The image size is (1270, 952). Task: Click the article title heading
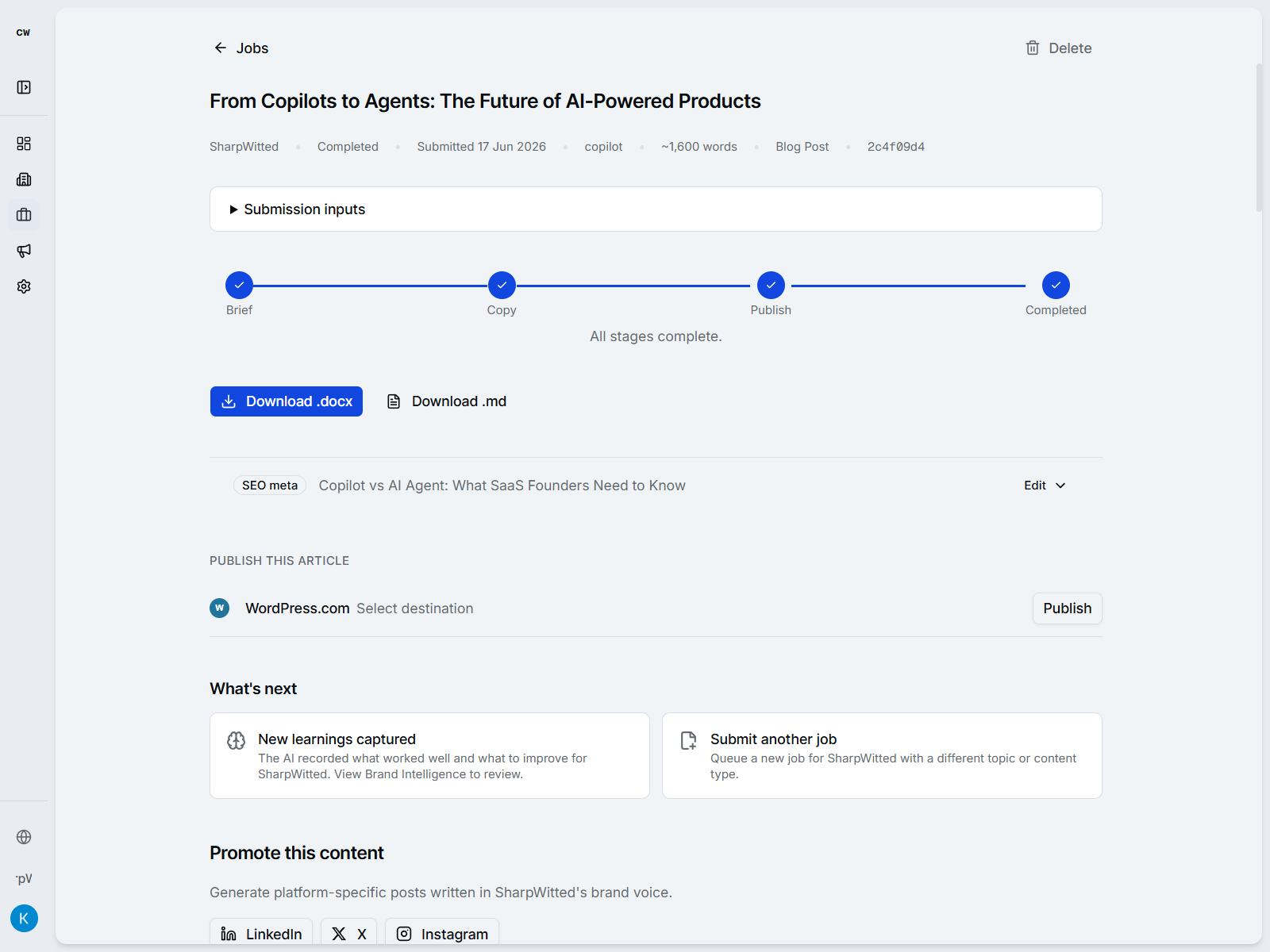[485, 101]
